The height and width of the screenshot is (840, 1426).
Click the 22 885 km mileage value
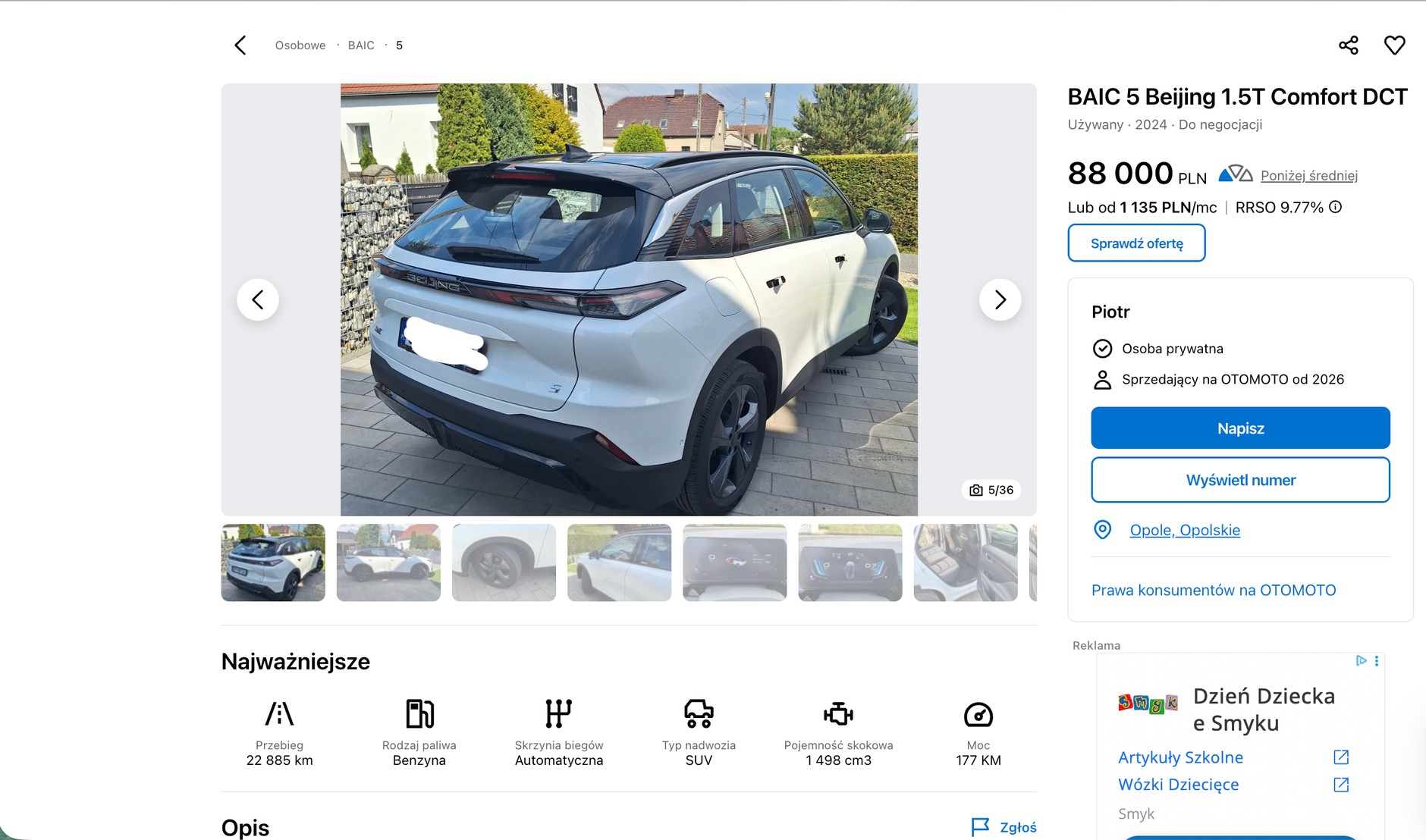279,760
